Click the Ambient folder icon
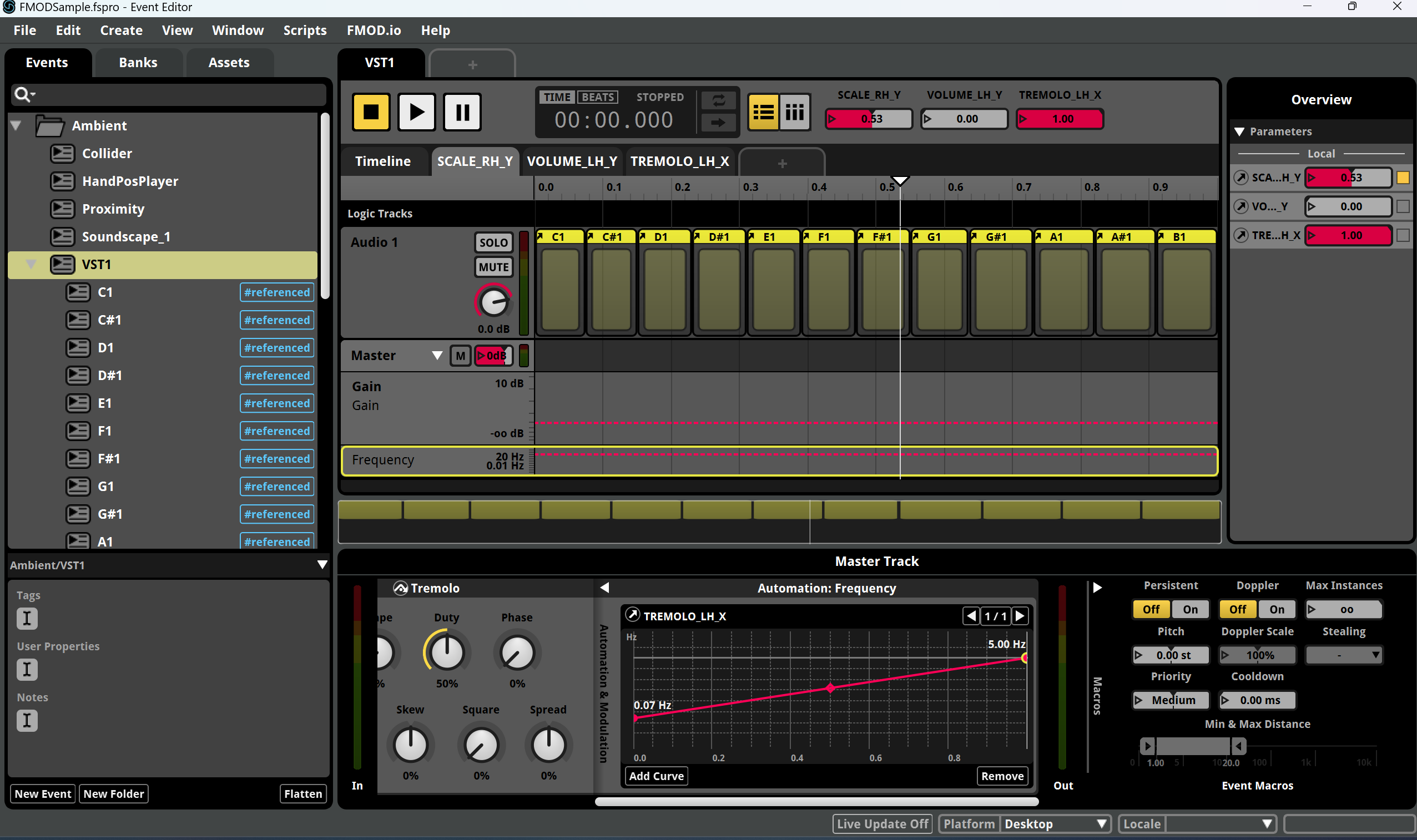Screen dimensions: 1417x840 pos(49,125)
